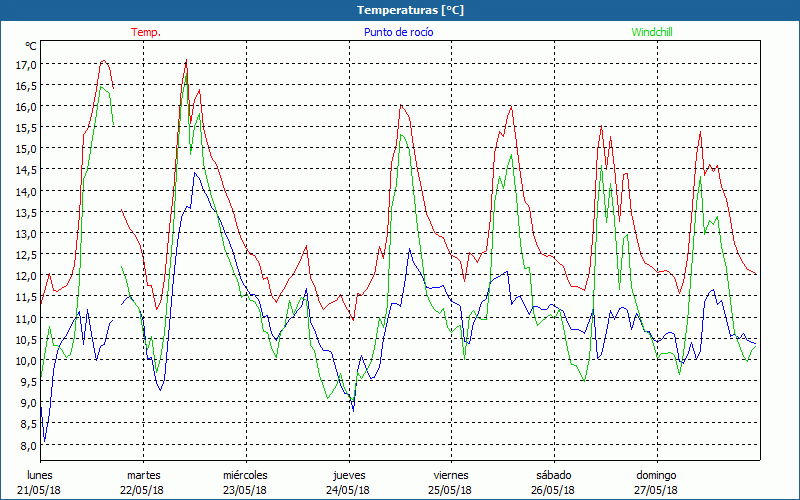Click the 13,0 y-axis value
The height and width of the screenshot is (500, 800).
pos(26,234)
